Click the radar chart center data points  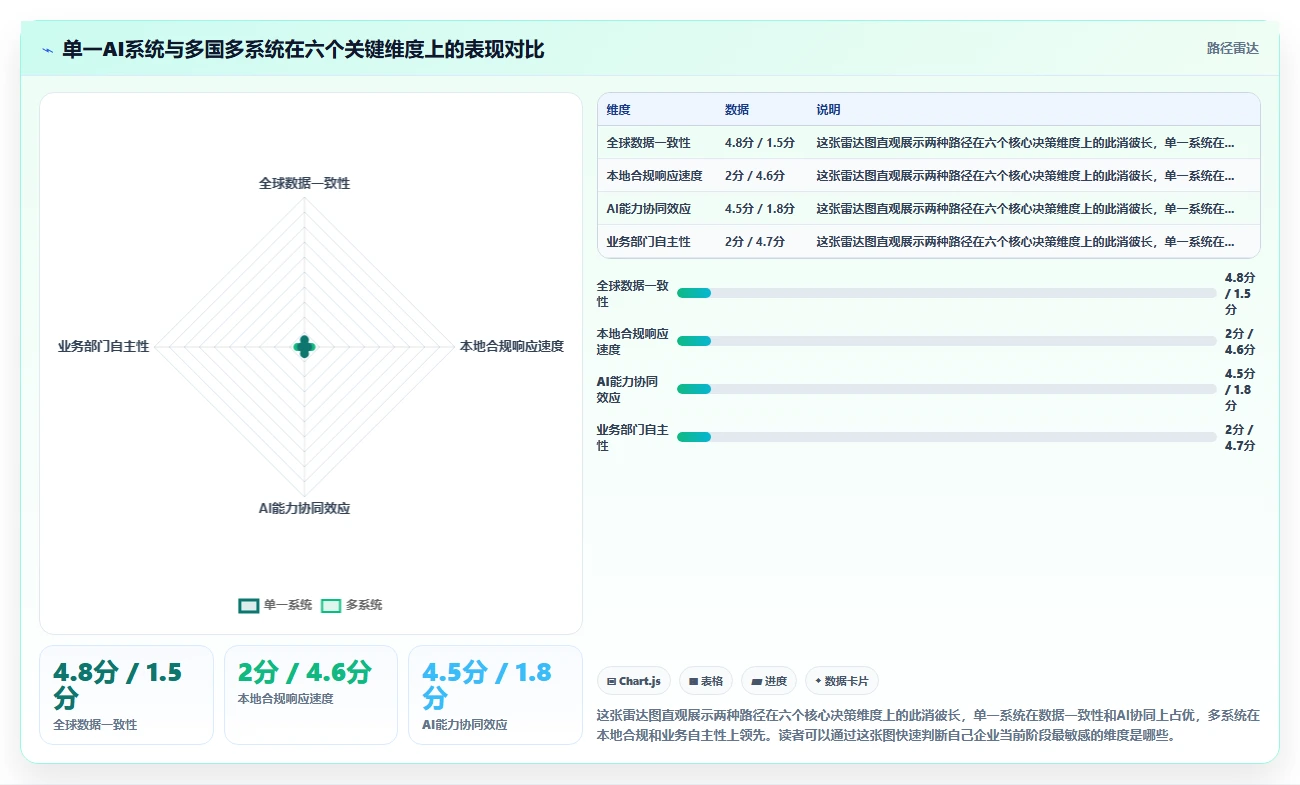pos(304,347)
